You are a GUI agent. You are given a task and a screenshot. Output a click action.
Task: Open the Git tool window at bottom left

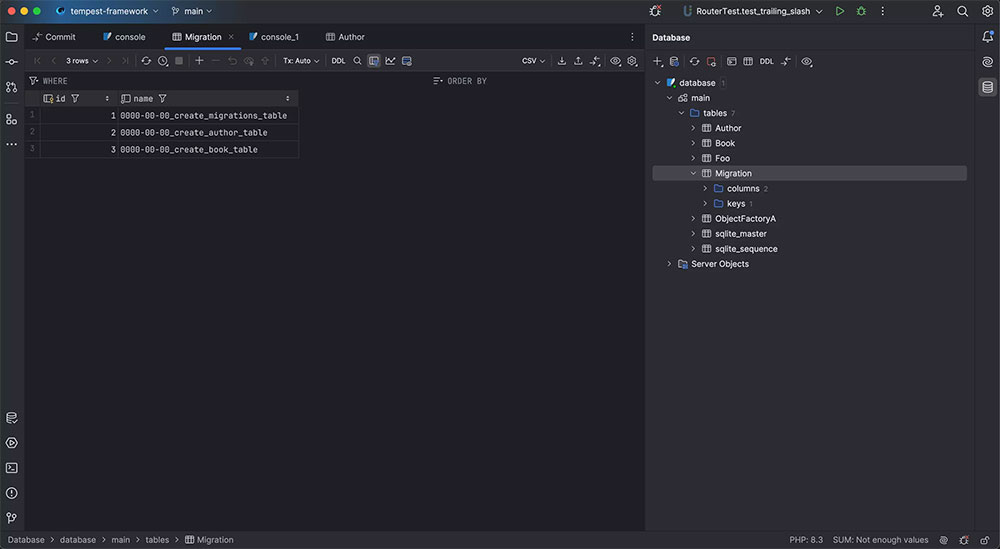click(11, 518)
